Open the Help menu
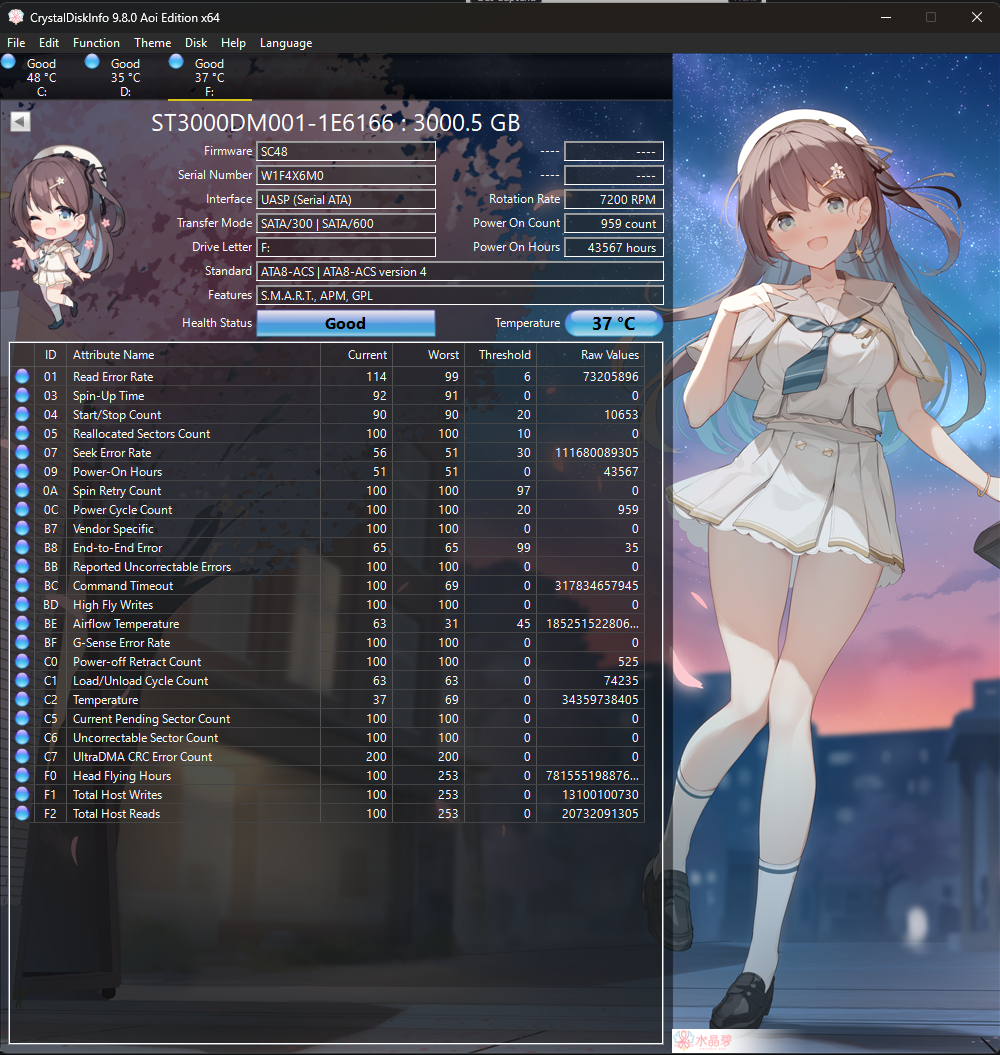Viewport: 1000px width, 1055px height. [x=234, y=42]
